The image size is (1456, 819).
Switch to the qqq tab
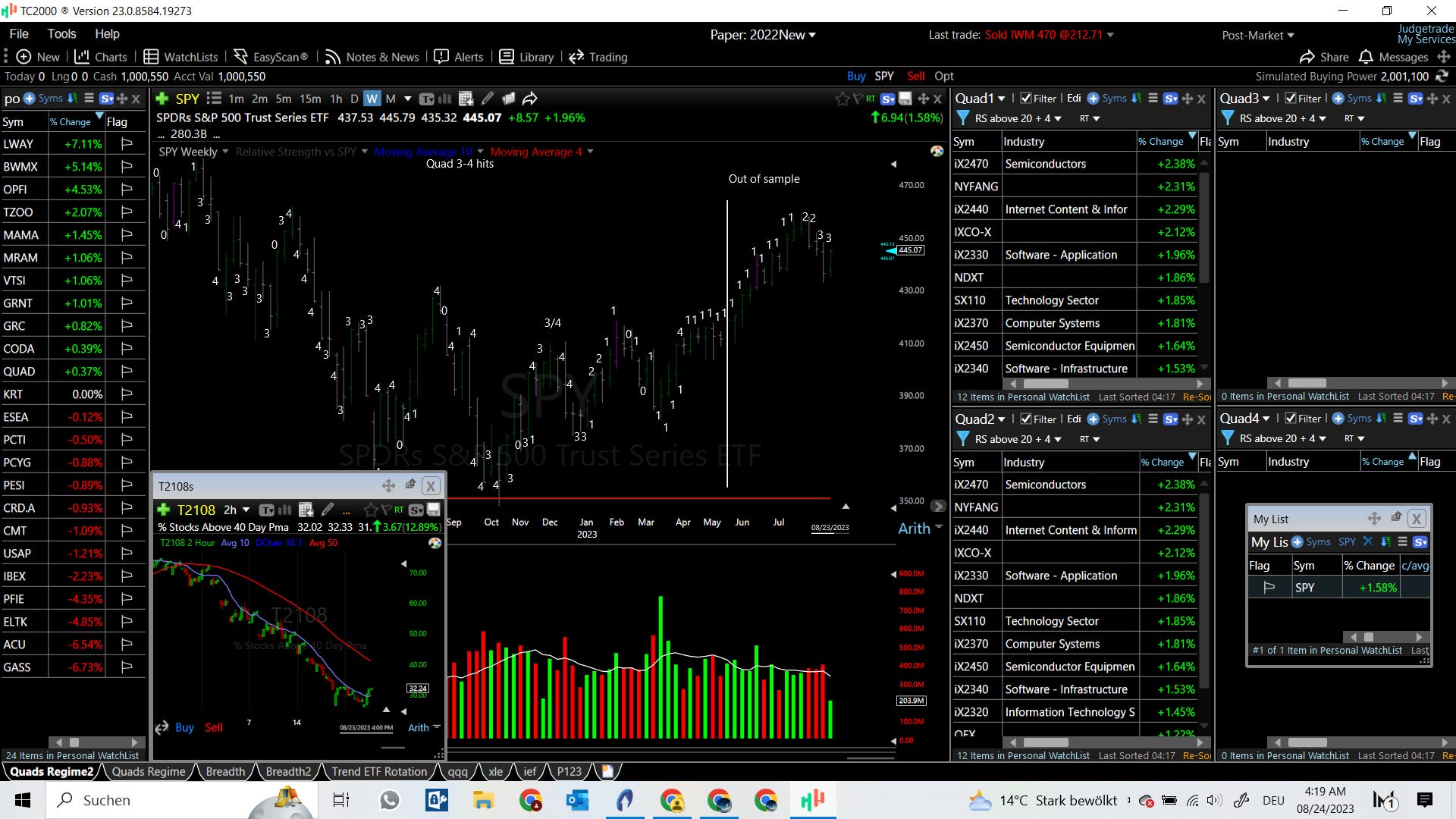(x=457, y=771)
